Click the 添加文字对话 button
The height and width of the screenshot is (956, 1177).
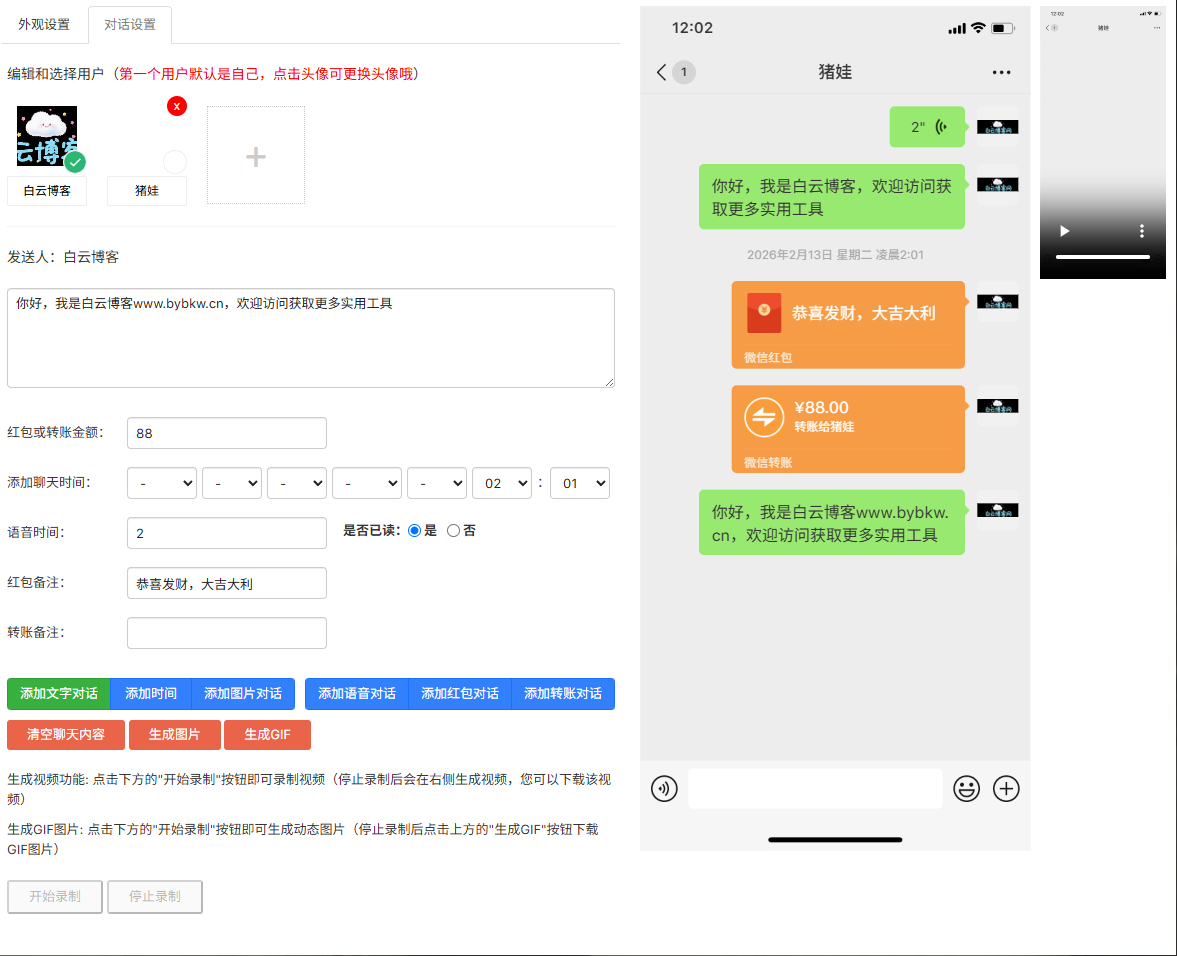58,694
